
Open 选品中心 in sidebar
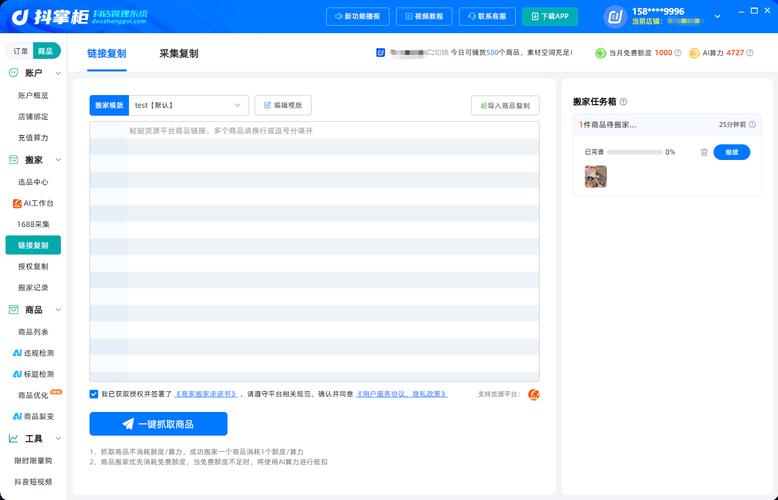33,182
